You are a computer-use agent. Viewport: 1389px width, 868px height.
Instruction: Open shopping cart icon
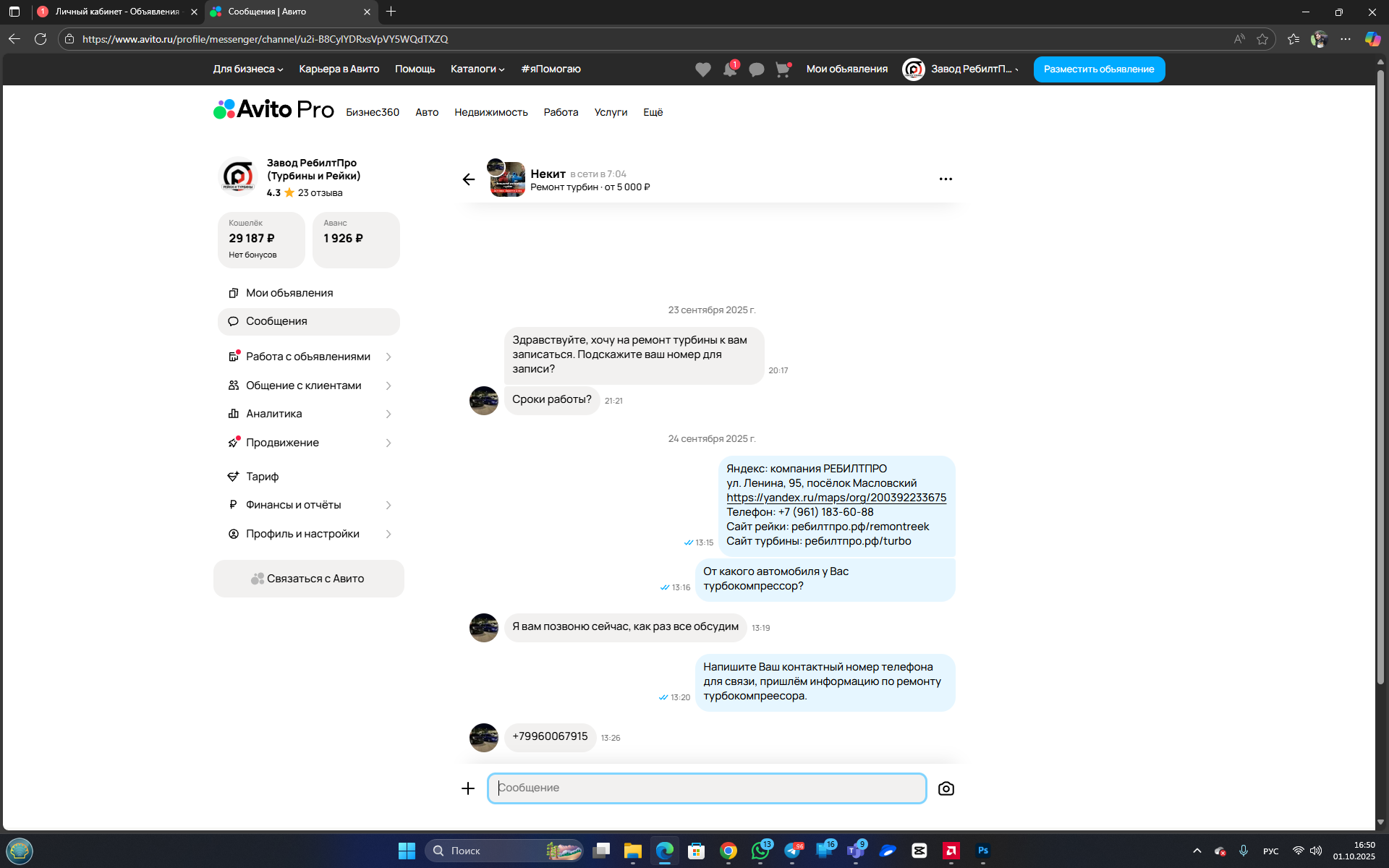tap(783, 69)
